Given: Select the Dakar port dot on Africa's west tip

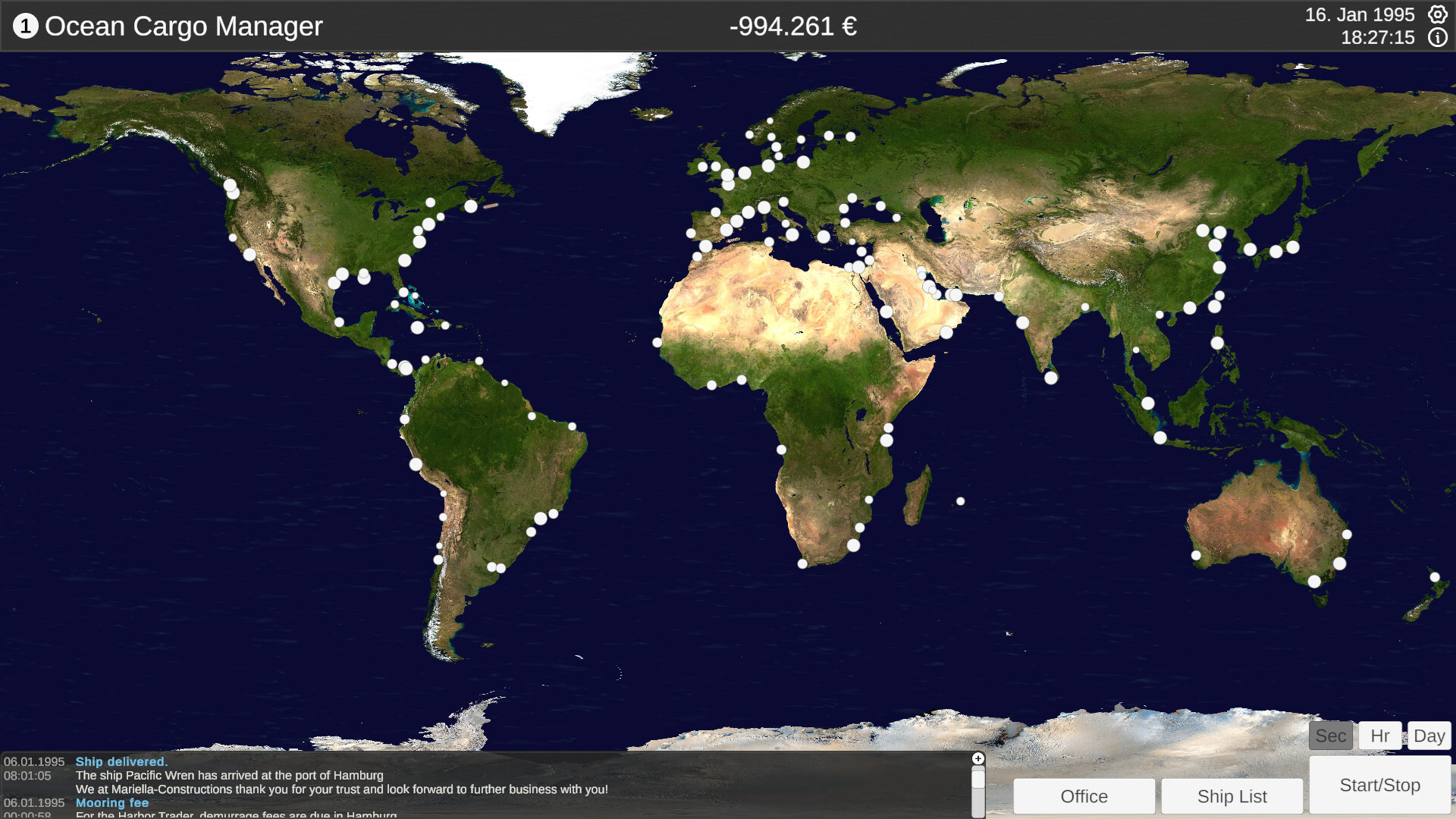Looking at the screenshot, I should 657,343.
